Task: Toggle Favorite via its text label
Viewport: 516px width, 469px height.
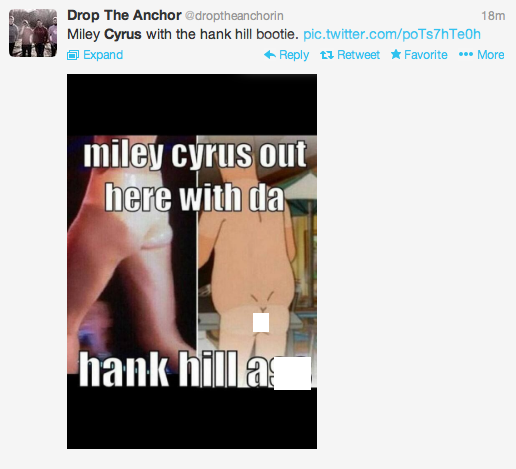Action: pos(426,55)
